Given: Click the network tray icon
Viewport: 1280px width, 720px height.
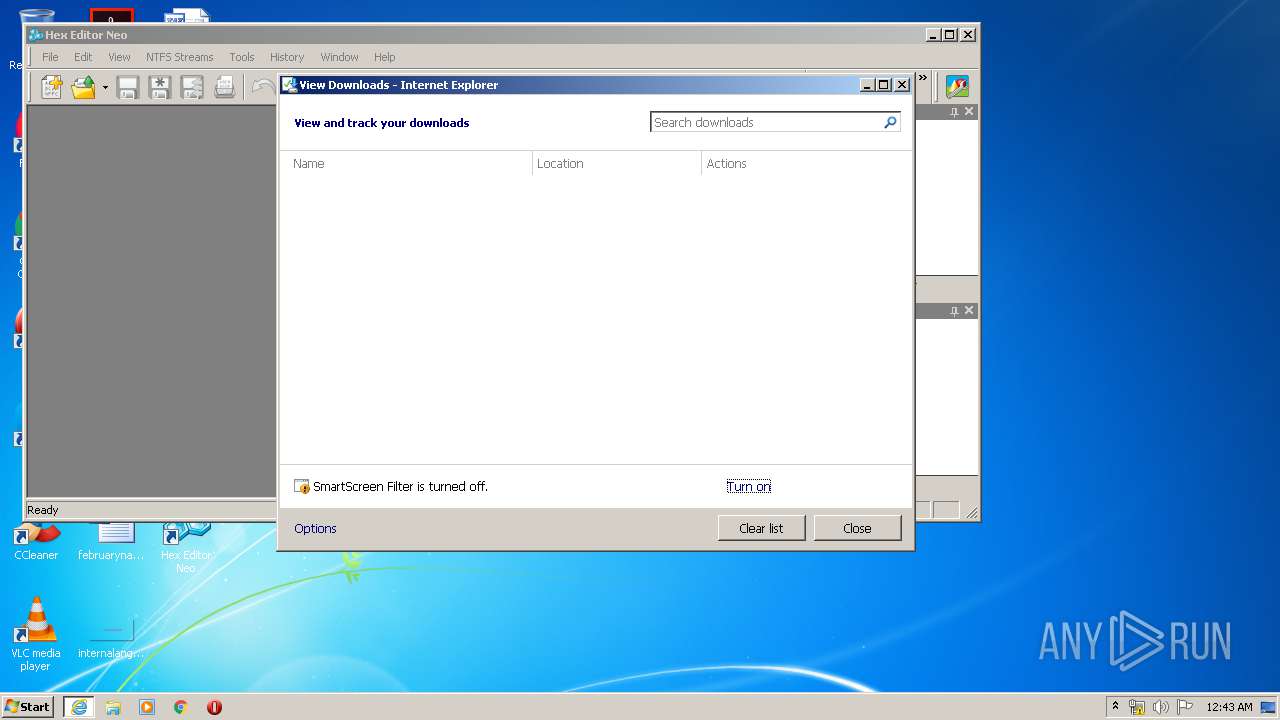Looking at the screenshot, I should (1137, 707).
